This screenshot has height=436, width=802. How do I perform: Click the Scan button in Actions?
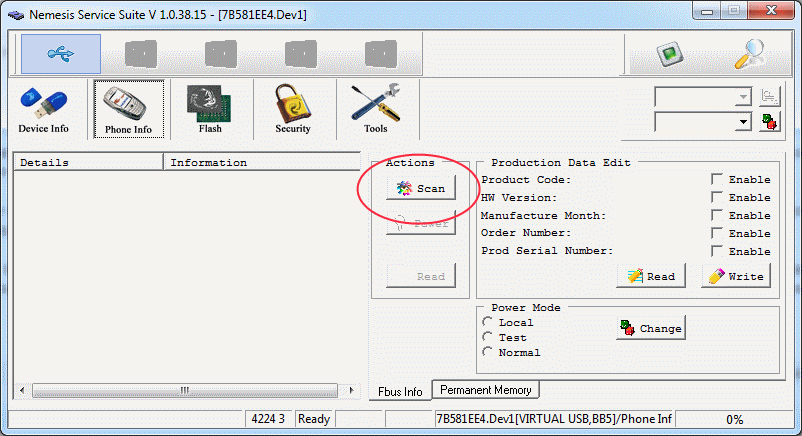coord(421,188)
